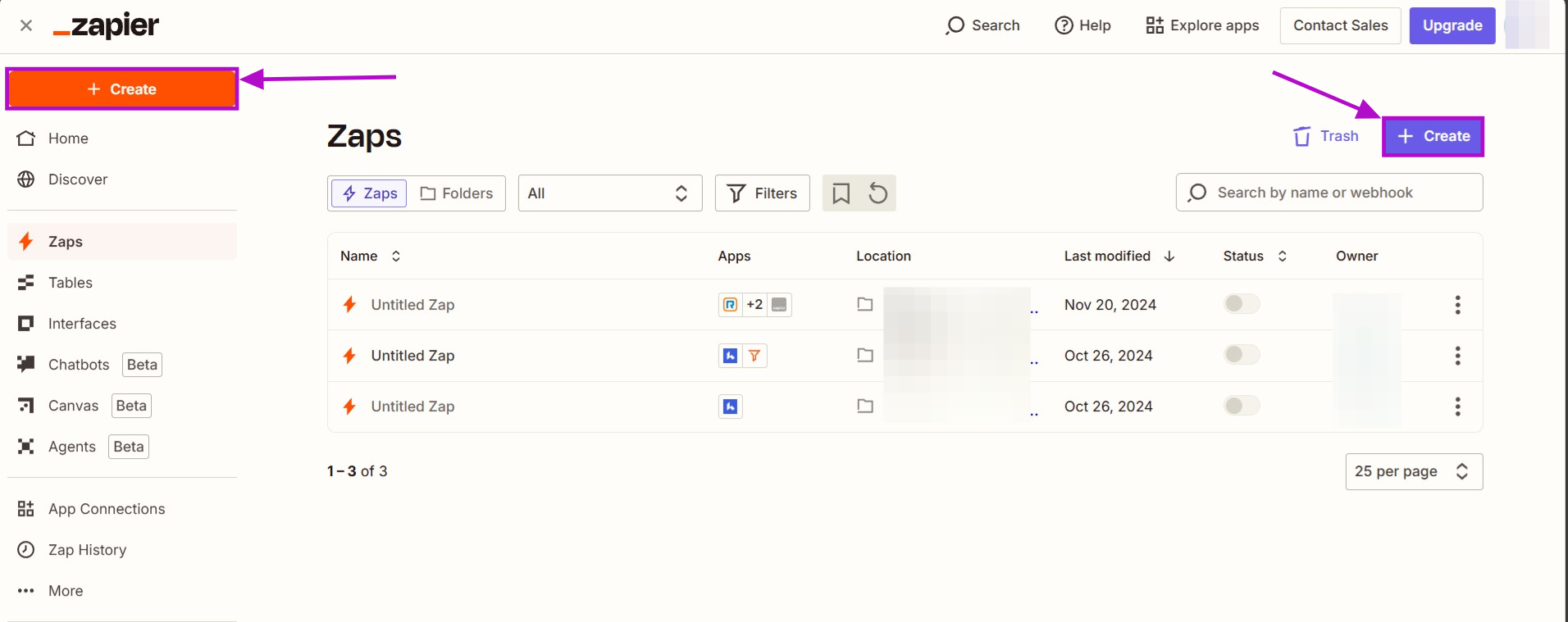This screenshot has width=1568, height=622.
Task: Open the All dropdown filter
Action: coord(609,193)
